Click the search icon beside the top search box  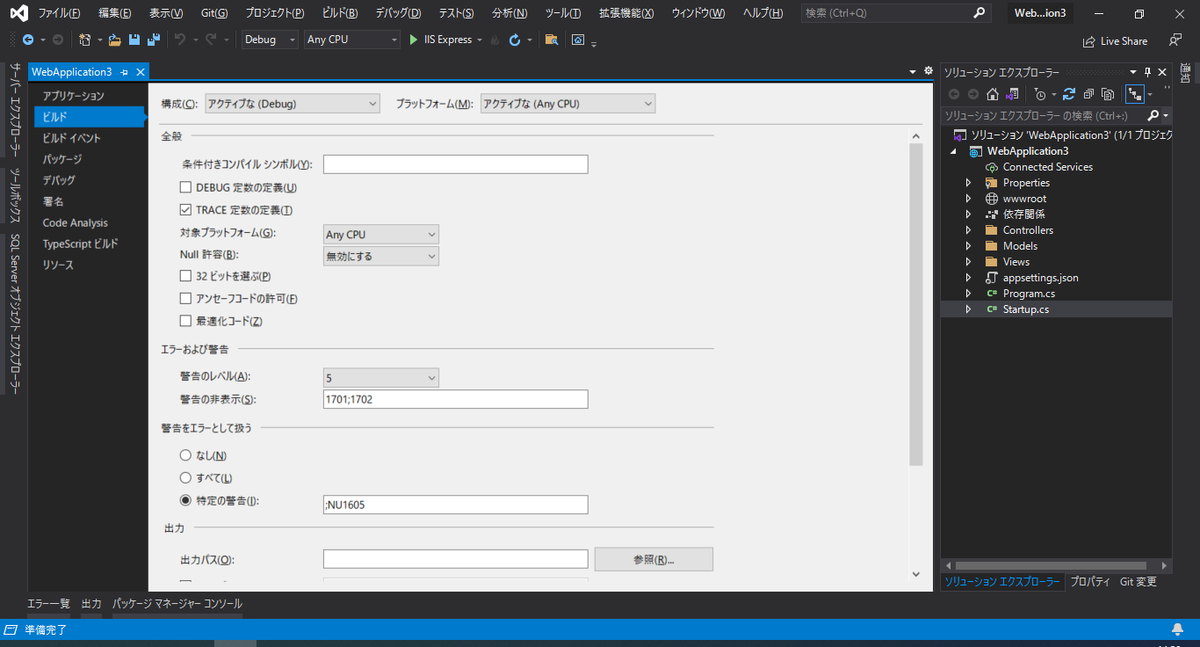(980, 13)
